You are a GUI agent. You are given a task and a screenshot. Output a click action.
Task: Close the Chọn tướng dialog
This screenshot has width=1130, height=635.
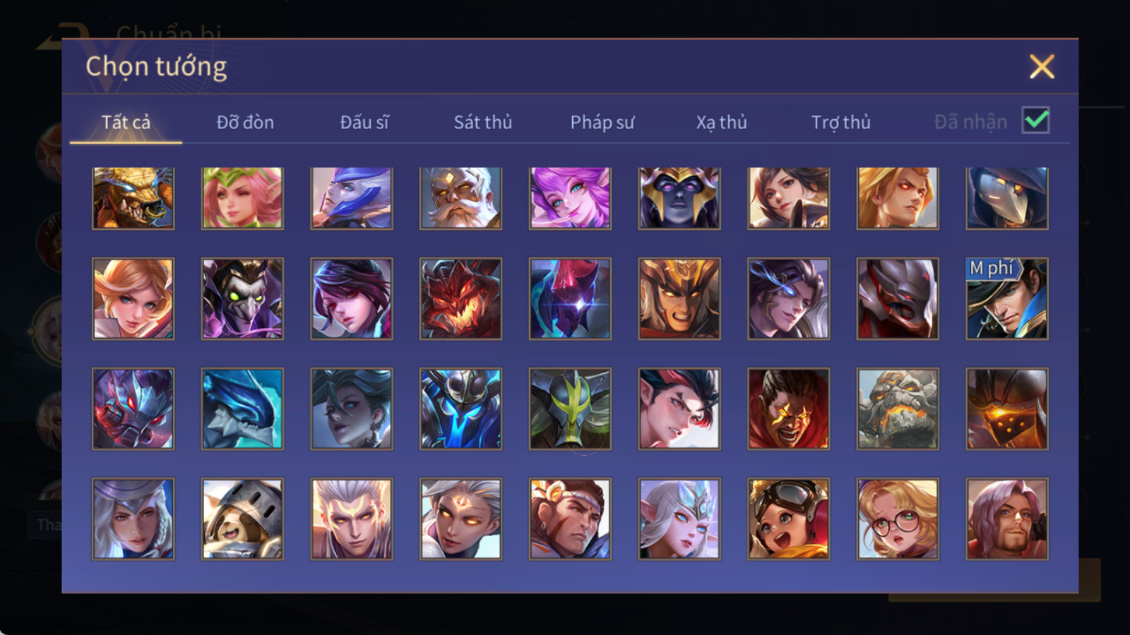point(1041,66)
